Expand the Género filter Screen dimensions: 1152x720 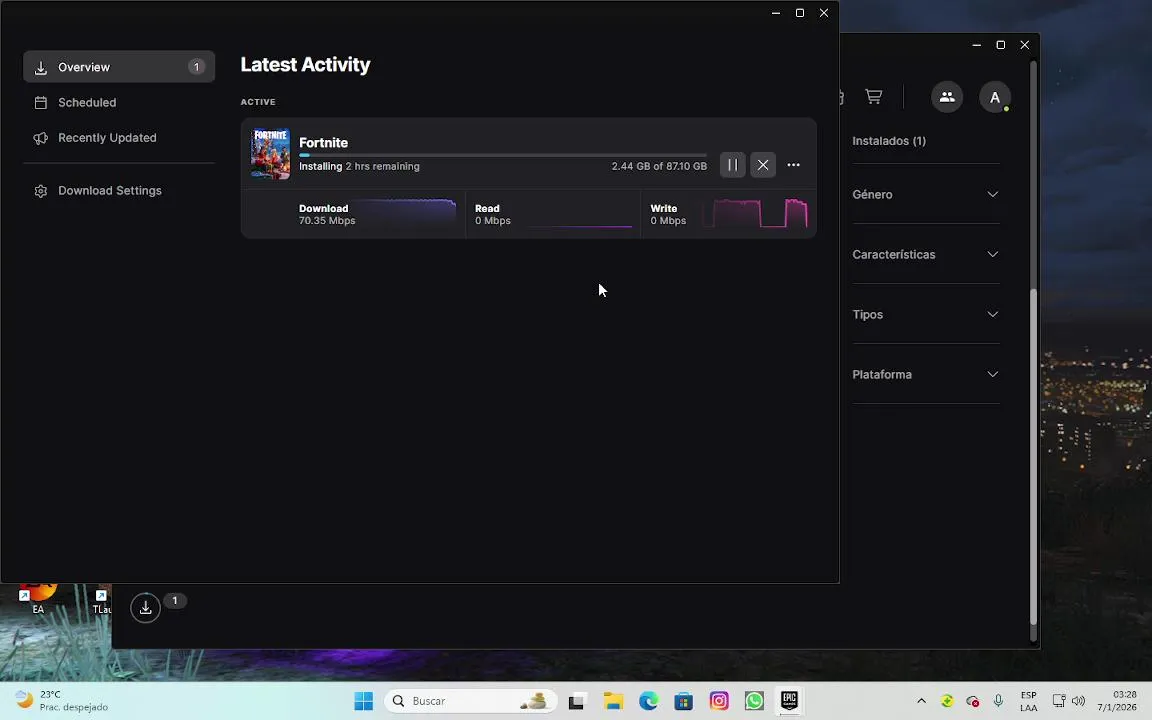coord(926,194)
